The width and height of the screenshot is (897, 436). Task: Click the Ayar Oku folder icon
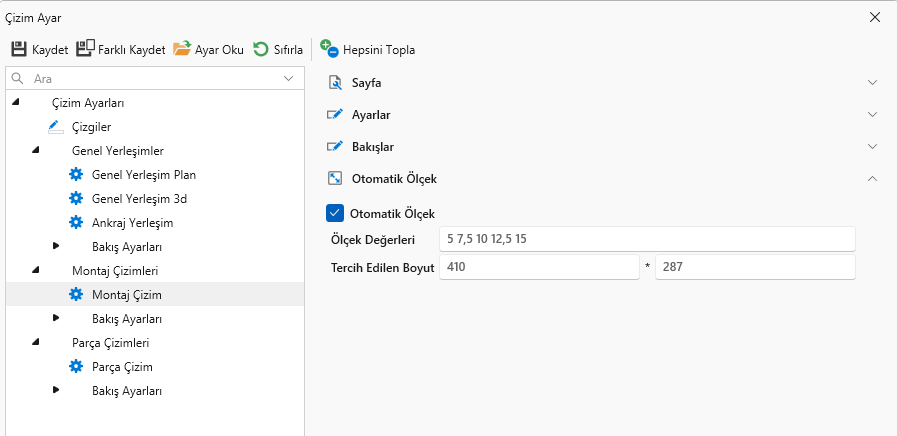tap(181, 48)
